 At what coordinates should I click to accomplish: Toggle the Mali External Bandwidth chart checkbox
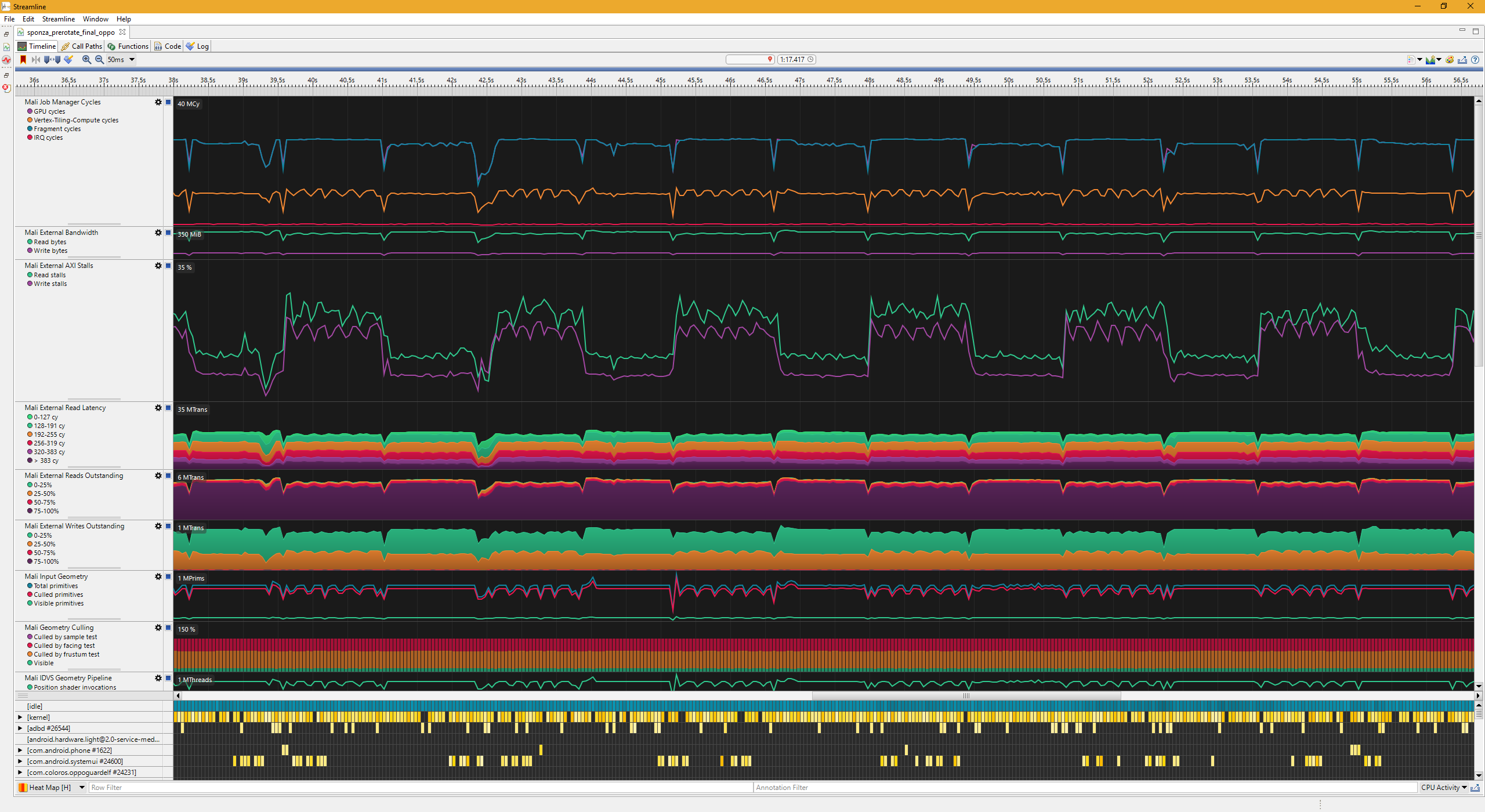(x=168, y=233)
